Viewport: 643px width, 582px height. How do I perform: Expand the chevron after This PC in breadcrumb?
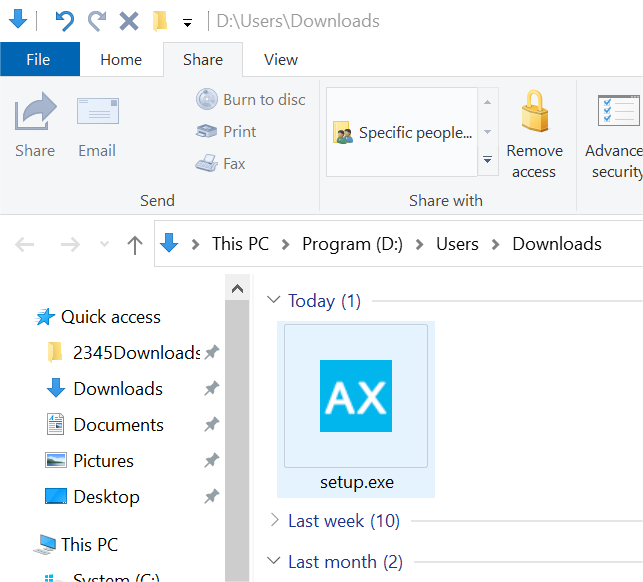pos(286,244)
